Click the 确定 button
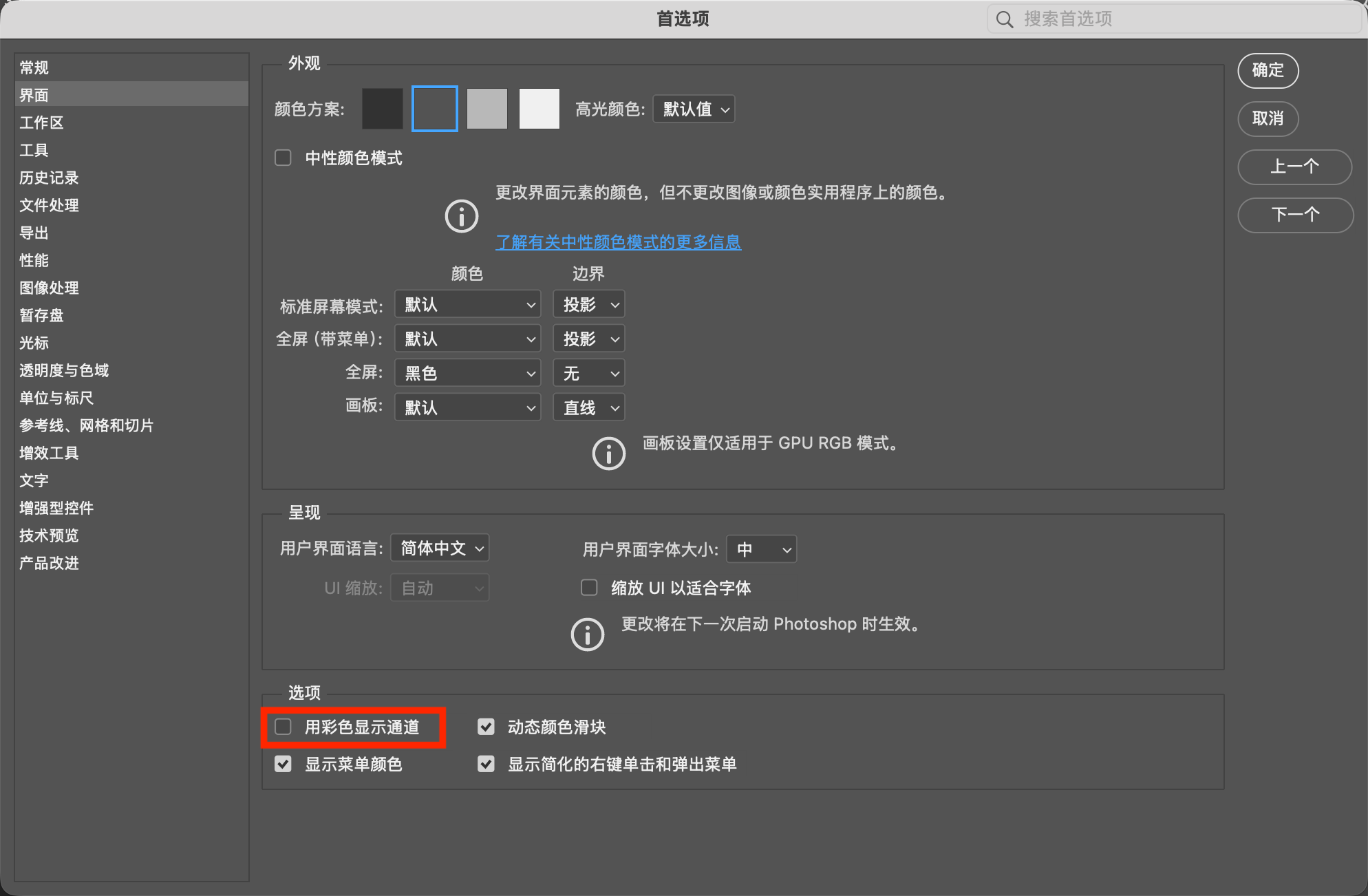The image size is (1368, 896). 1268,70
